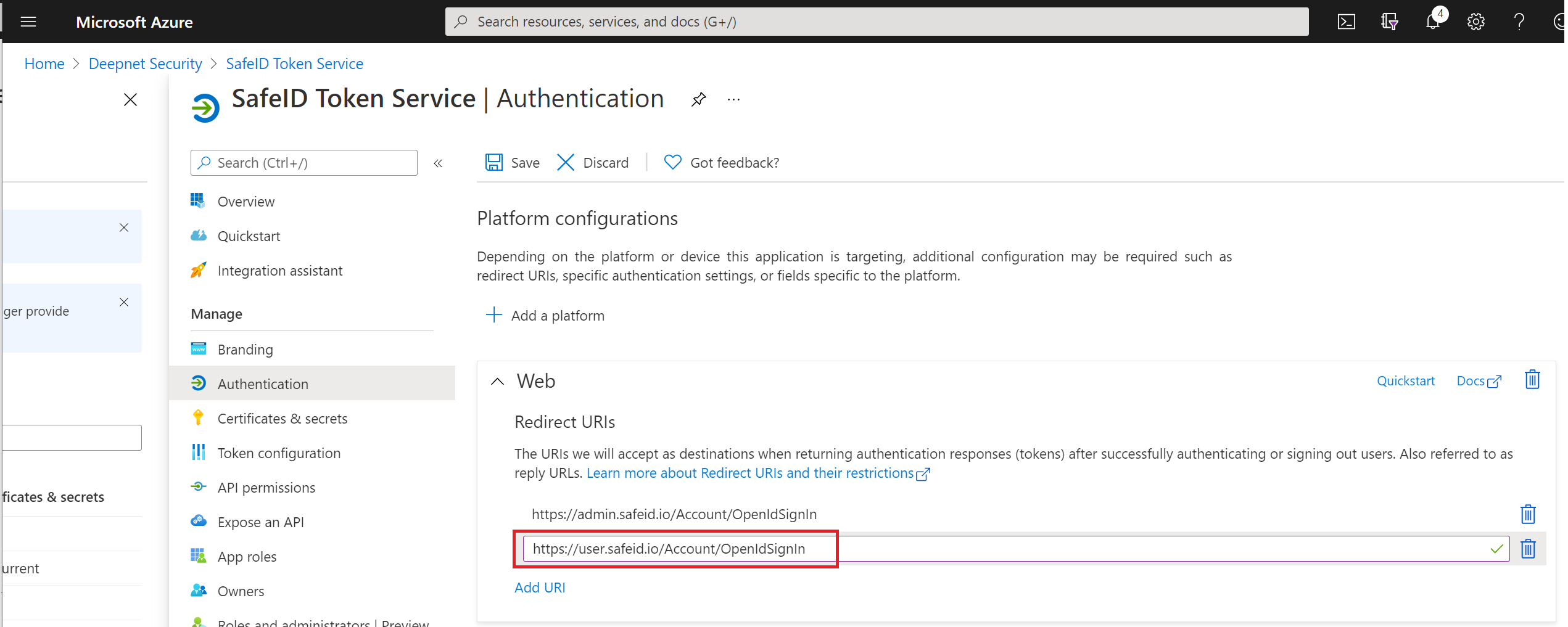Pin the Authentication blade with pin icon

click(698, 99)
